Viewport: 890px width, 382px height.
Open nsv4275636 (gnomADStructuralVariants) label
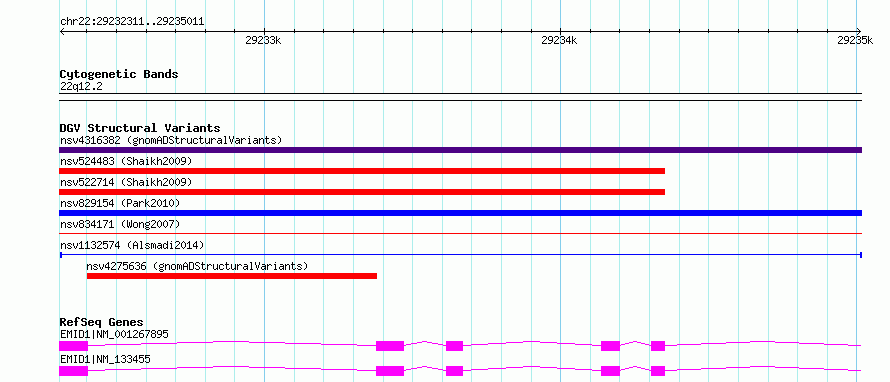tap(197, 266)
